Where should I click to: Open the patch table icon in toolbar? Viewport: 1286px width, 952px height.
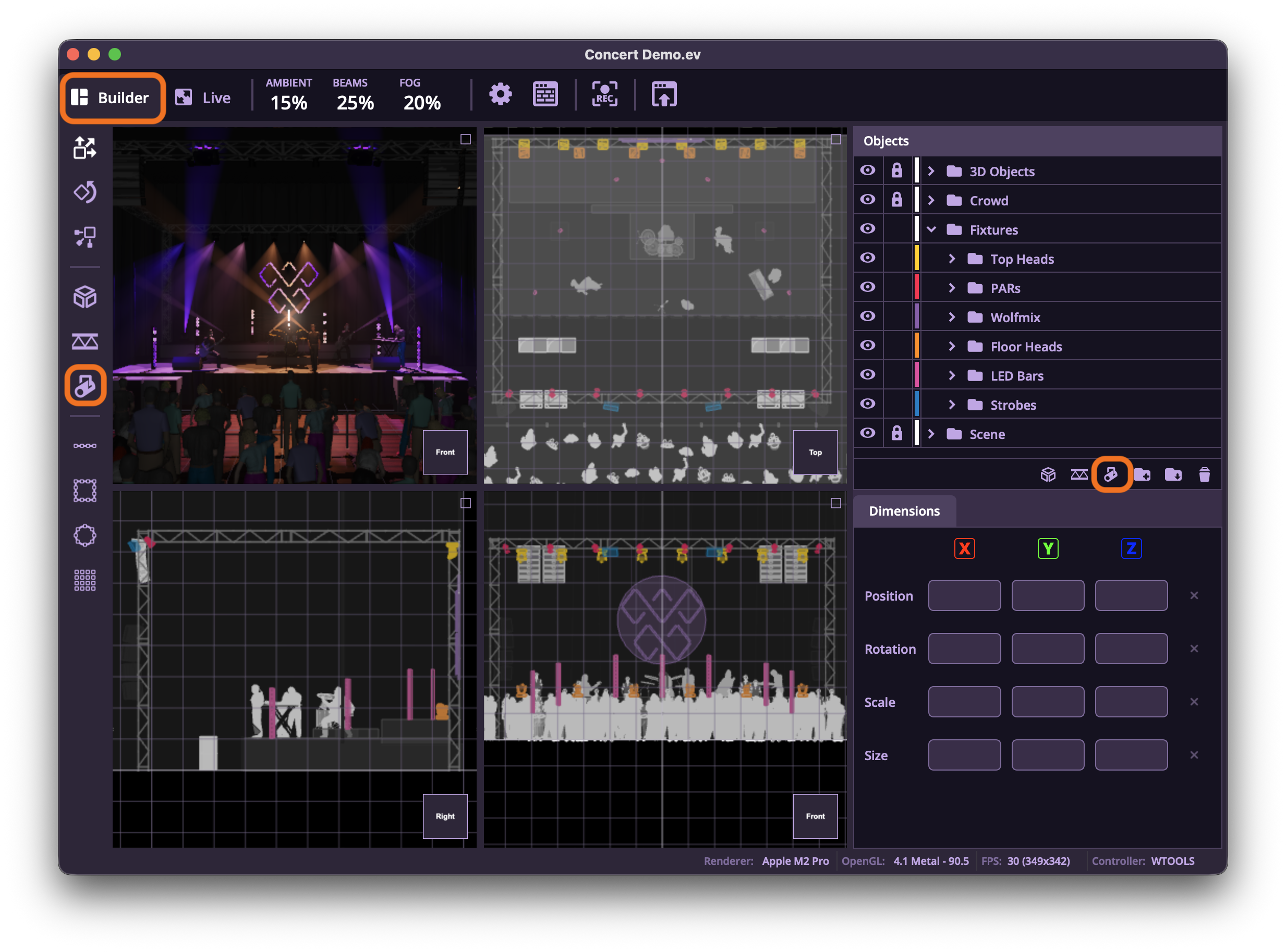click(x=545, y=94)
